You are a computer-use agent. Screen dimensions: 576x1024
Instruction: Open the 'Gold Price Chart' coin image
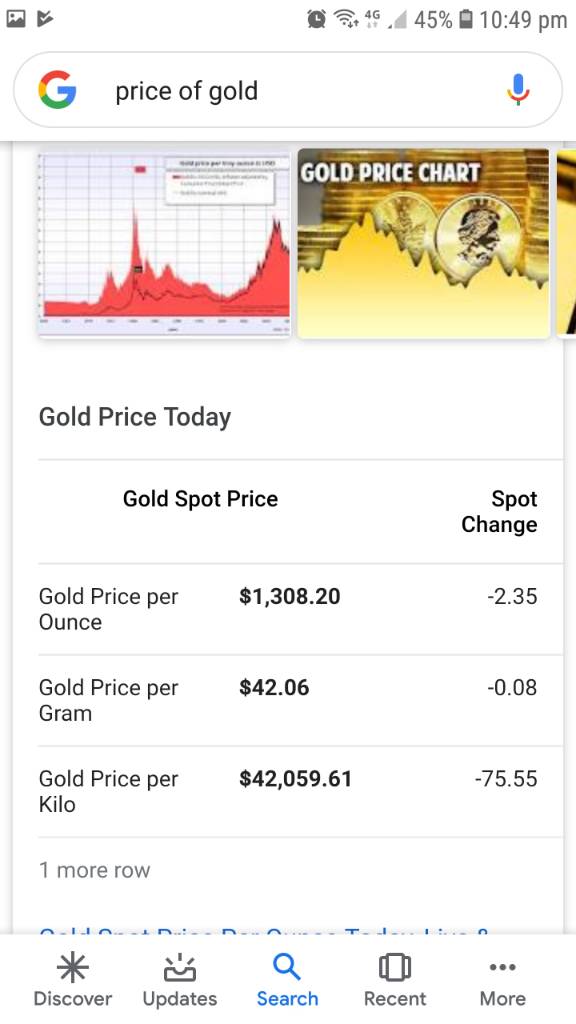click(x=424, y=243)
